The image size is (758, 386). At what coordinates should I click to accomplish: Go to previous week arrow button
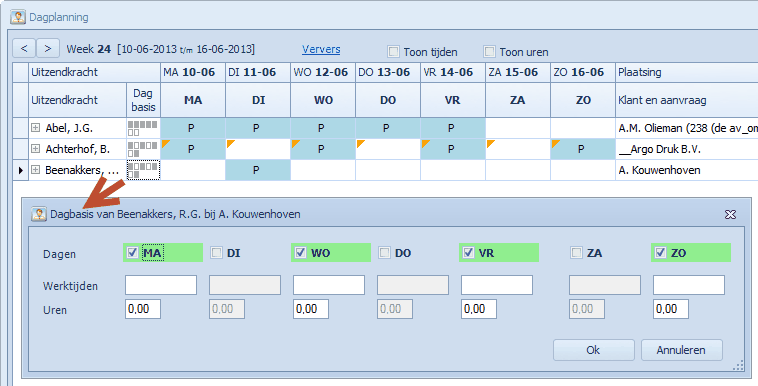24,48
